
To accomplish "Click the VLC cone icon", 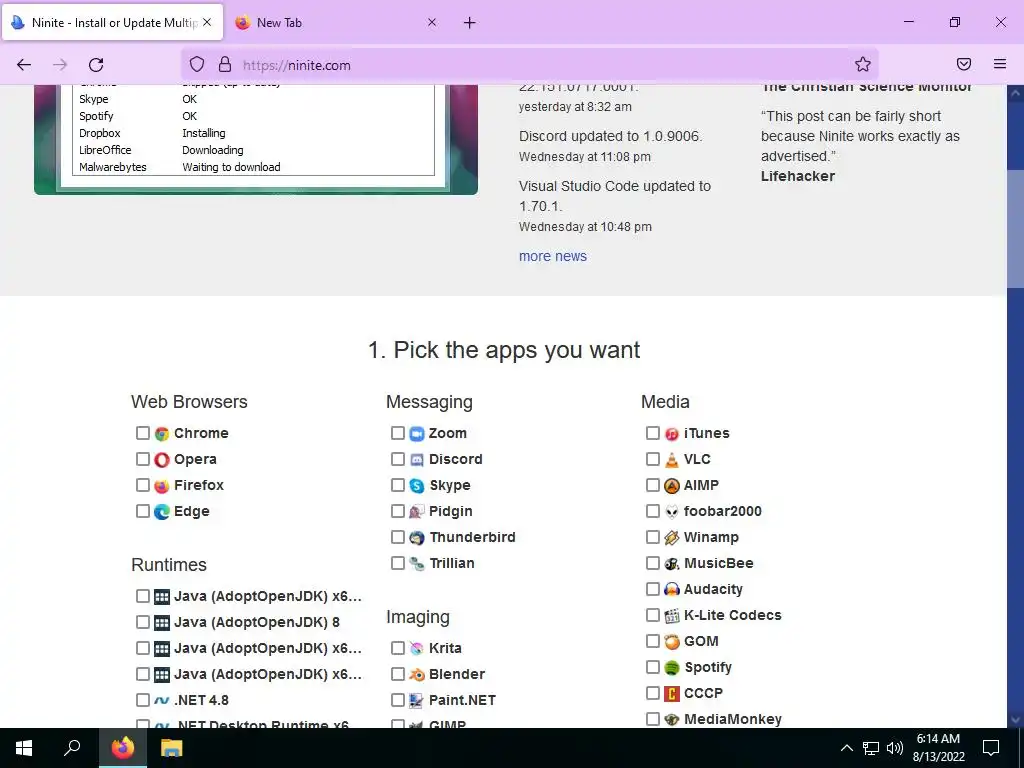I will pyautogui.click(x=671, y=460).
